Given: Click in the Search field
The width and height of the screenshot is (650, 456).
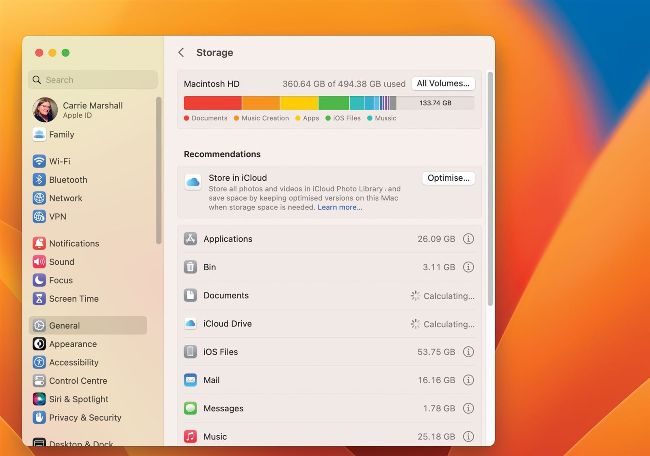Looking at the screenshot, I should [95, 80].
